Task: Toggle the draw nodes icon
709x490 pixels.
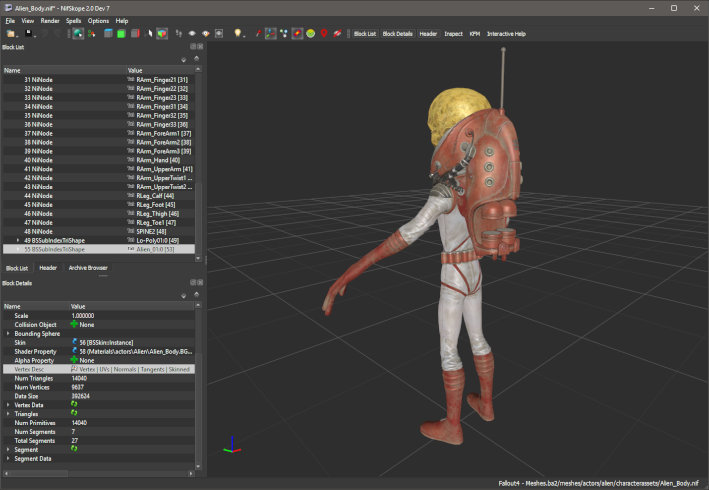Action: [284, 34]
